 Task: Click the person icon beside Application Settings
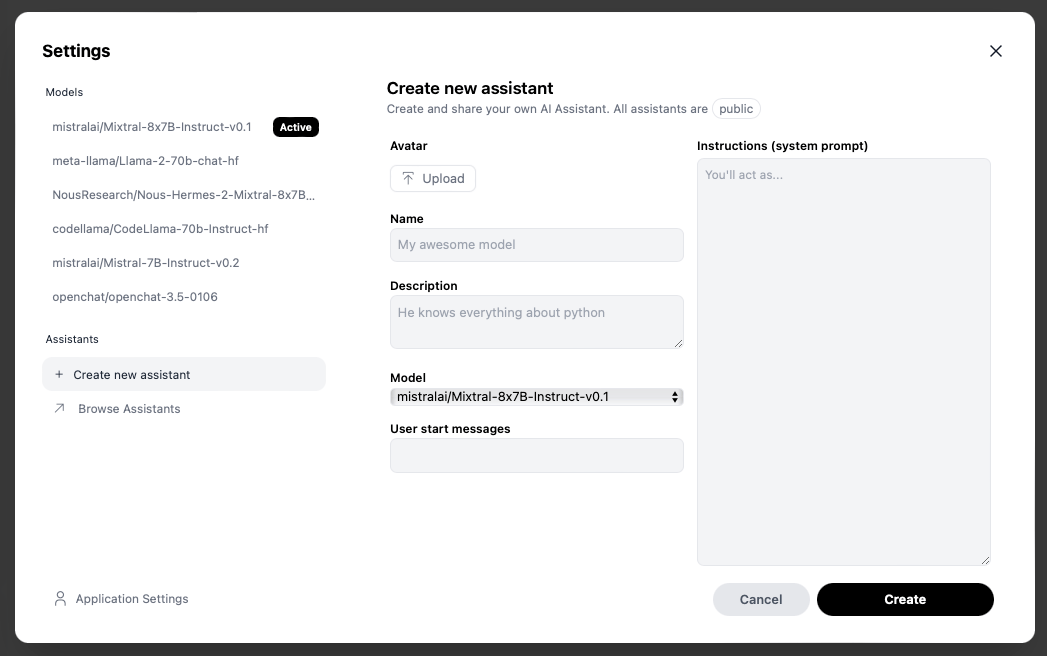click(60, 599)
